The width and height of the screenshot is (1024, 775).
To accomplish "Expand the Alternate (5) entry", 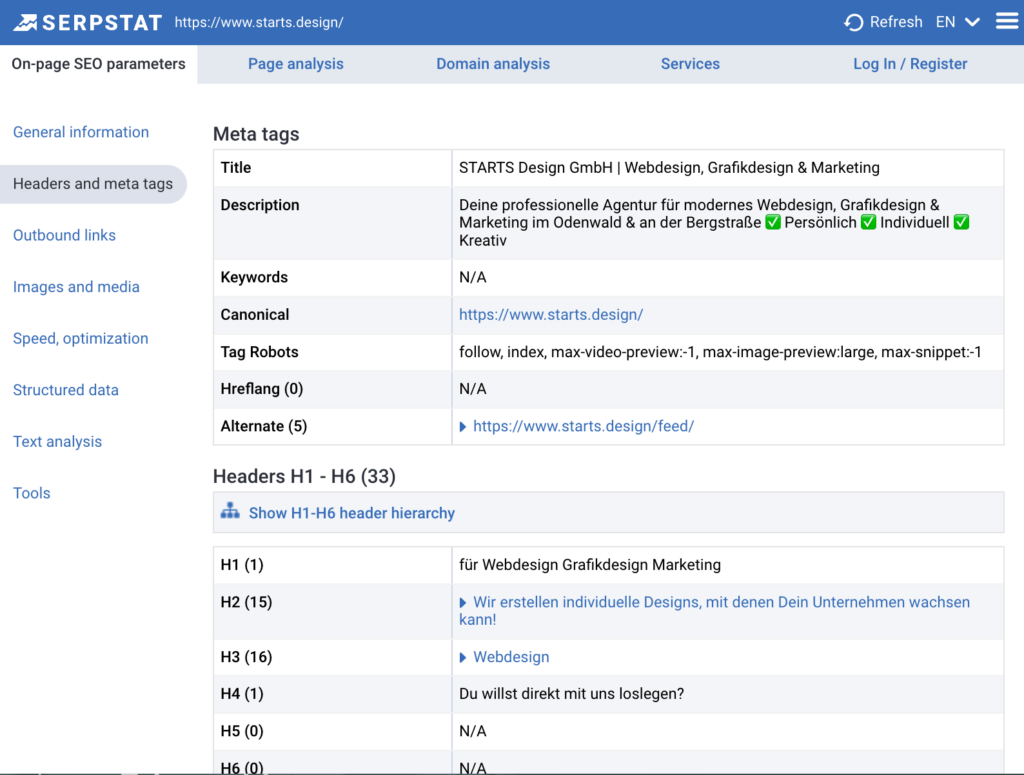I will pyautogui.click(x=461, y=425).
